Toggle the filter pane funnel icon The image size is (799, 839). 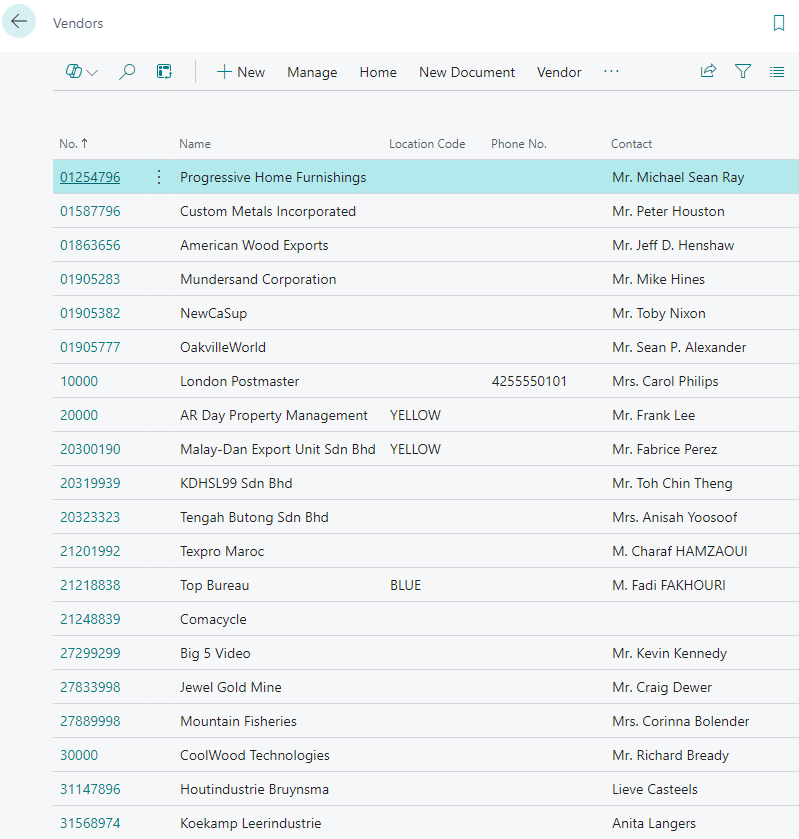(x=743, y=72)
